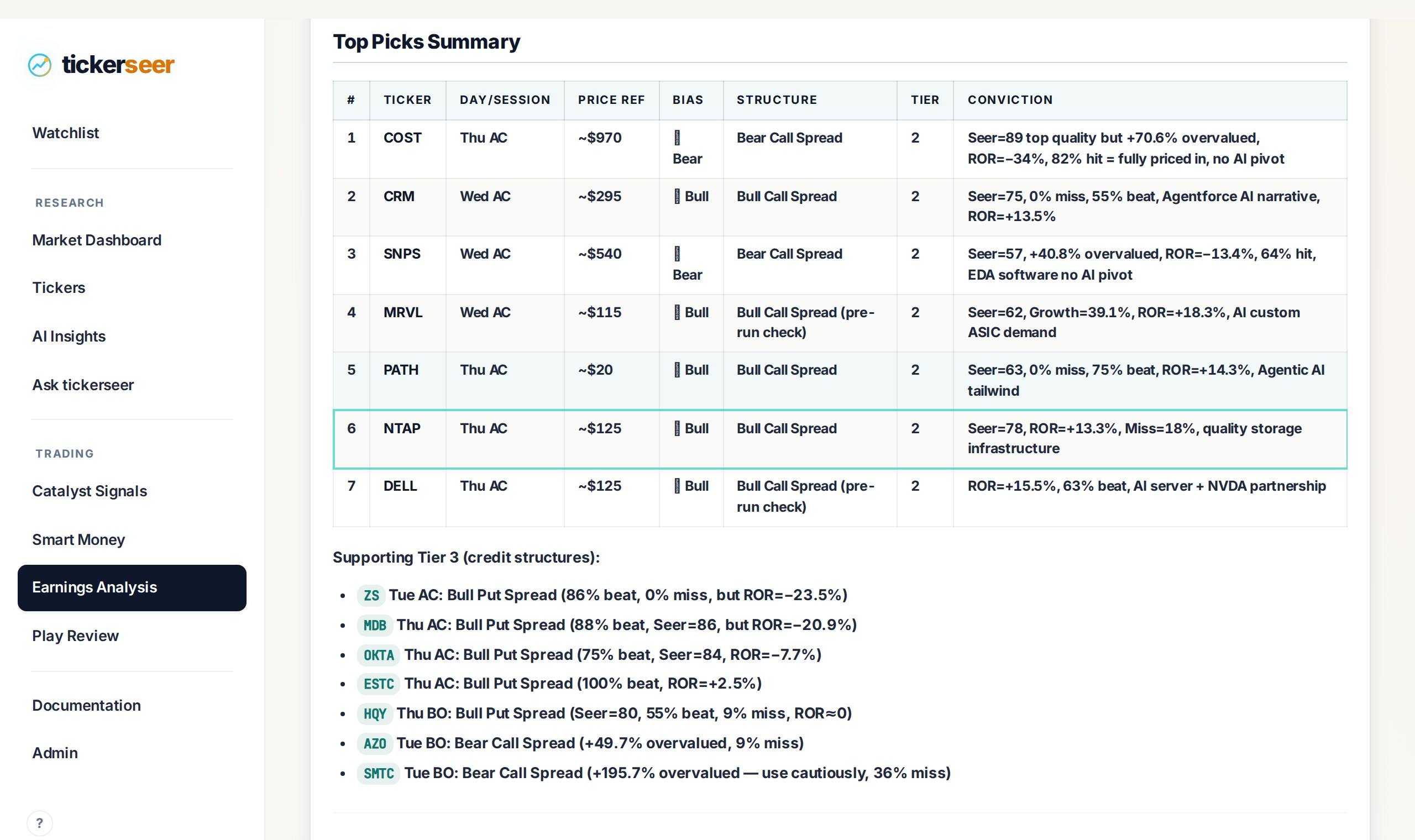Click the OKTA ticker tag
The image size is (1415, 840).
pos(379,655)
